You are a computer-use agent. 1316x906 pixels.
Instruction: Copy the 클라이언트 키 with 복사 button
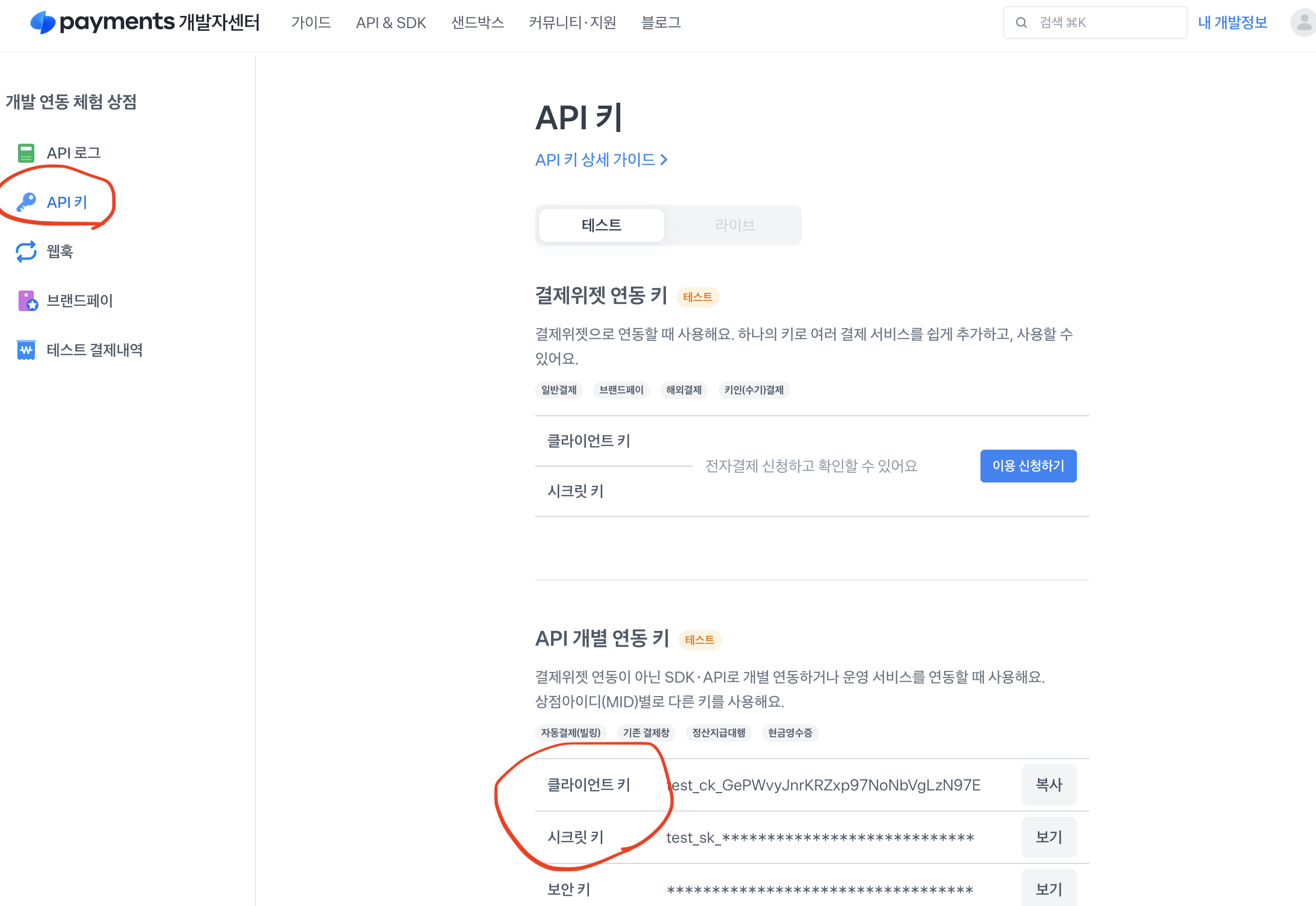pos(1048,785)
